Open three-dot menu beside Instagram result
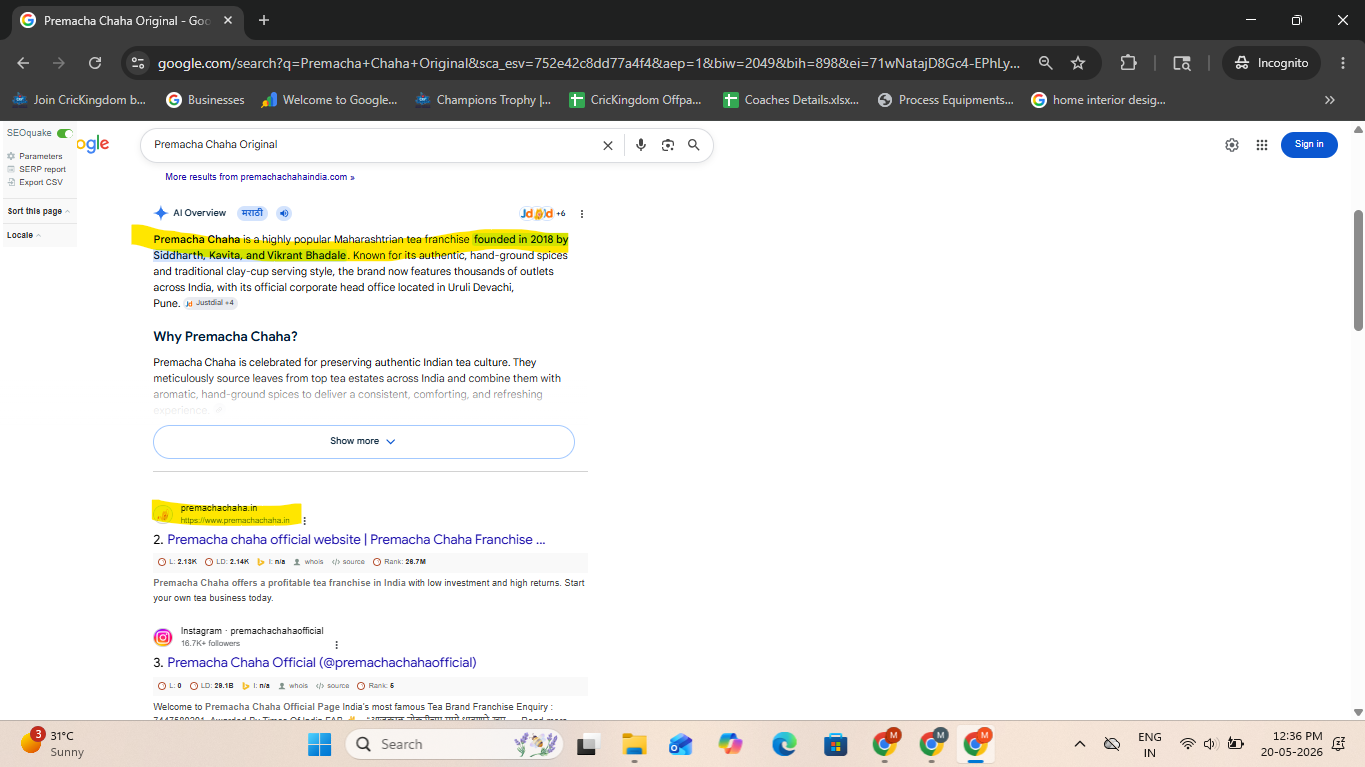1365x767 pixels. click(336, 645)
